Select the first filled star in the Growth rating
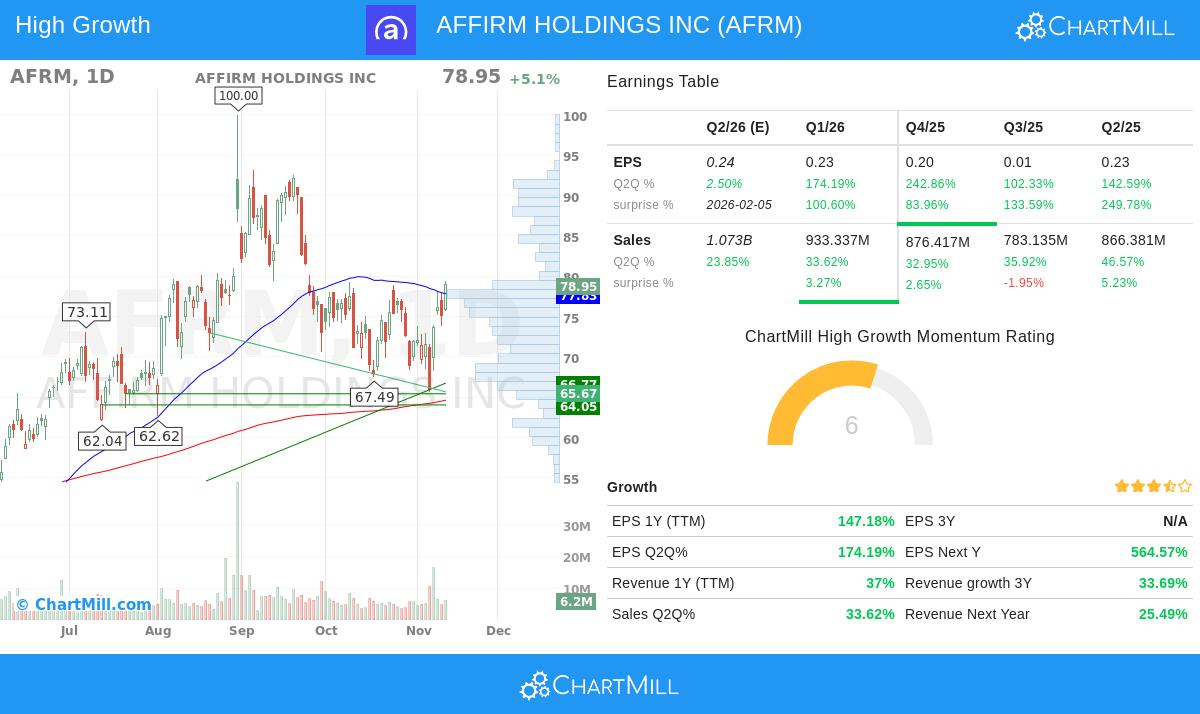1200x714 pixels. tap(1122, 486)
